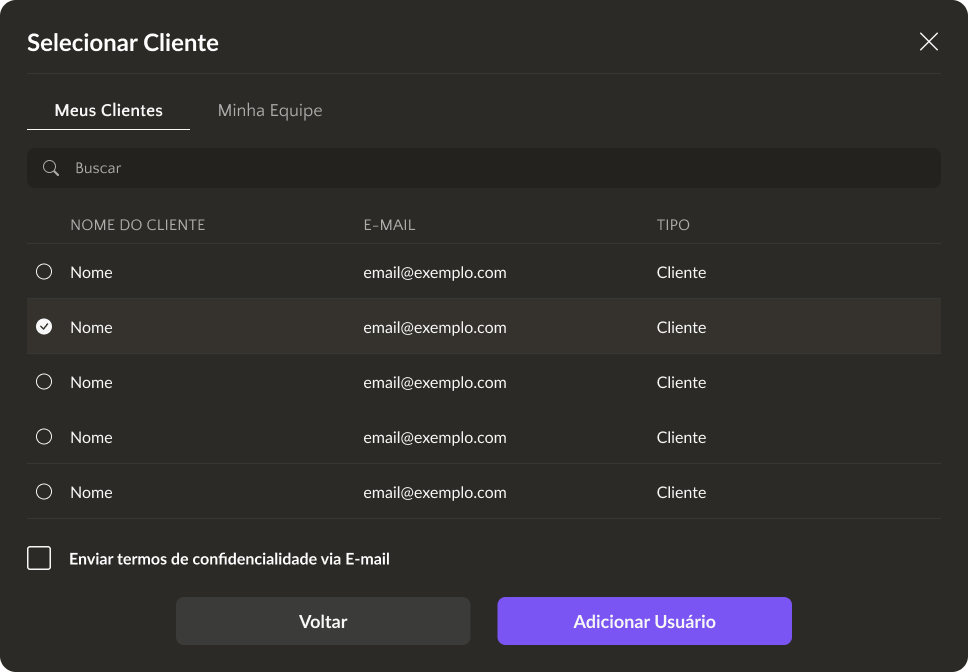Click the email address in the first row
Image resolution: width=968 pixels, height=672 pixels.
pos(434,272)
